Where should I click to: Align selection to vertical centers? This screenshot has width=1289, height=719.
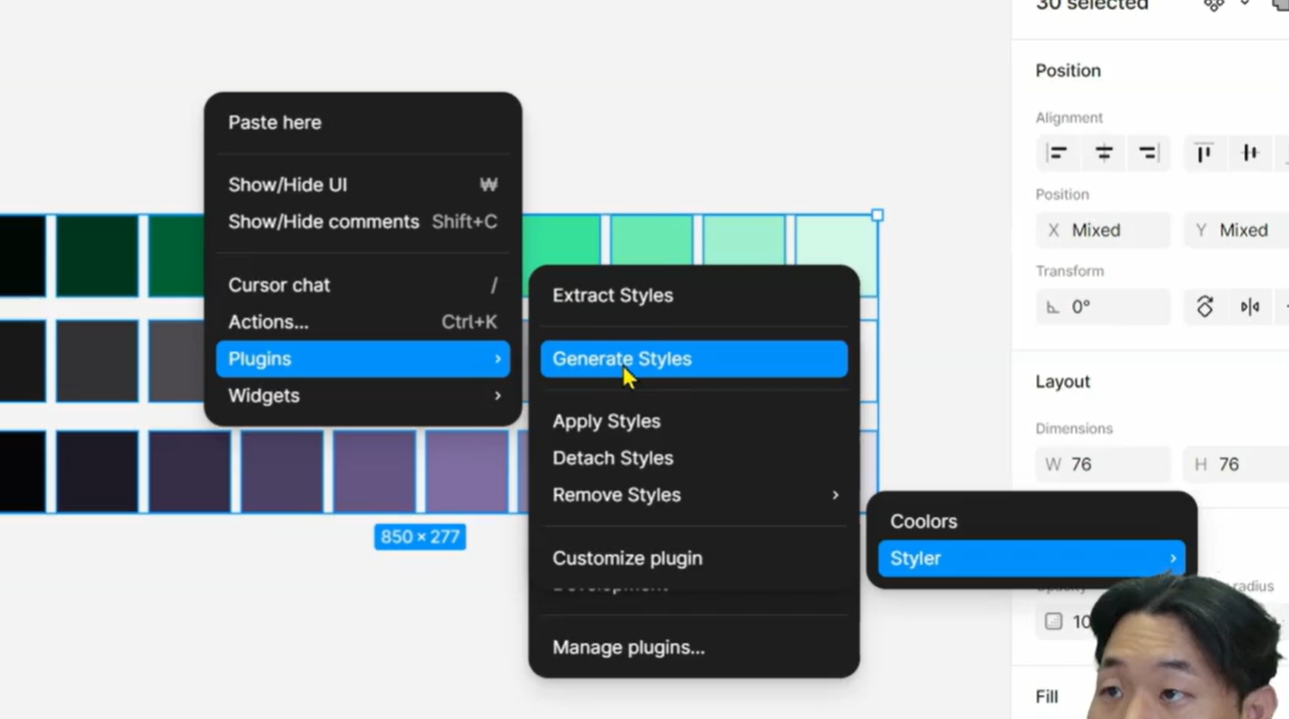point(1250,153)
